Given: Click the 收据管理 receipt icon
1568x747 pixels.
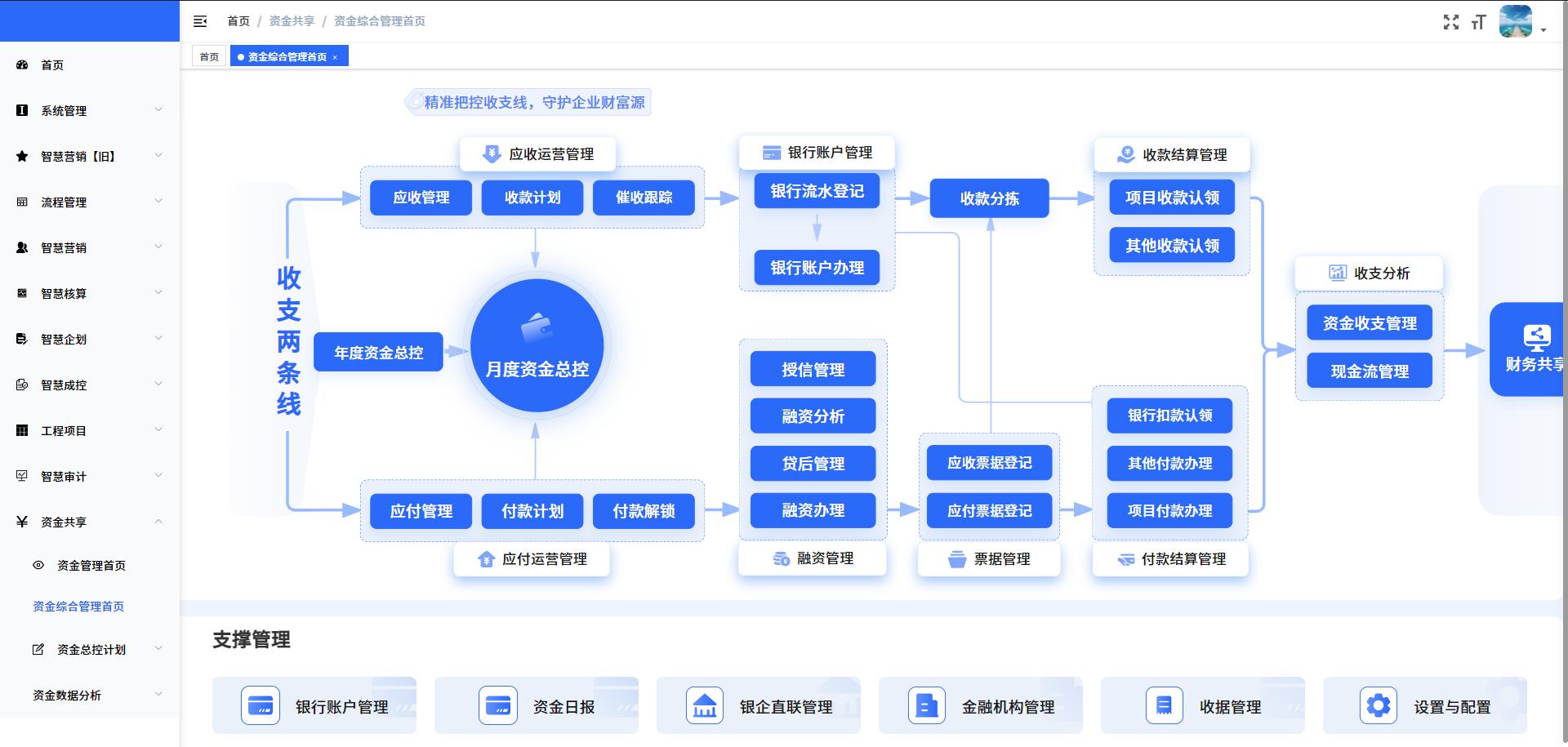Looking at the screenshot, I should coord(1164,705).
